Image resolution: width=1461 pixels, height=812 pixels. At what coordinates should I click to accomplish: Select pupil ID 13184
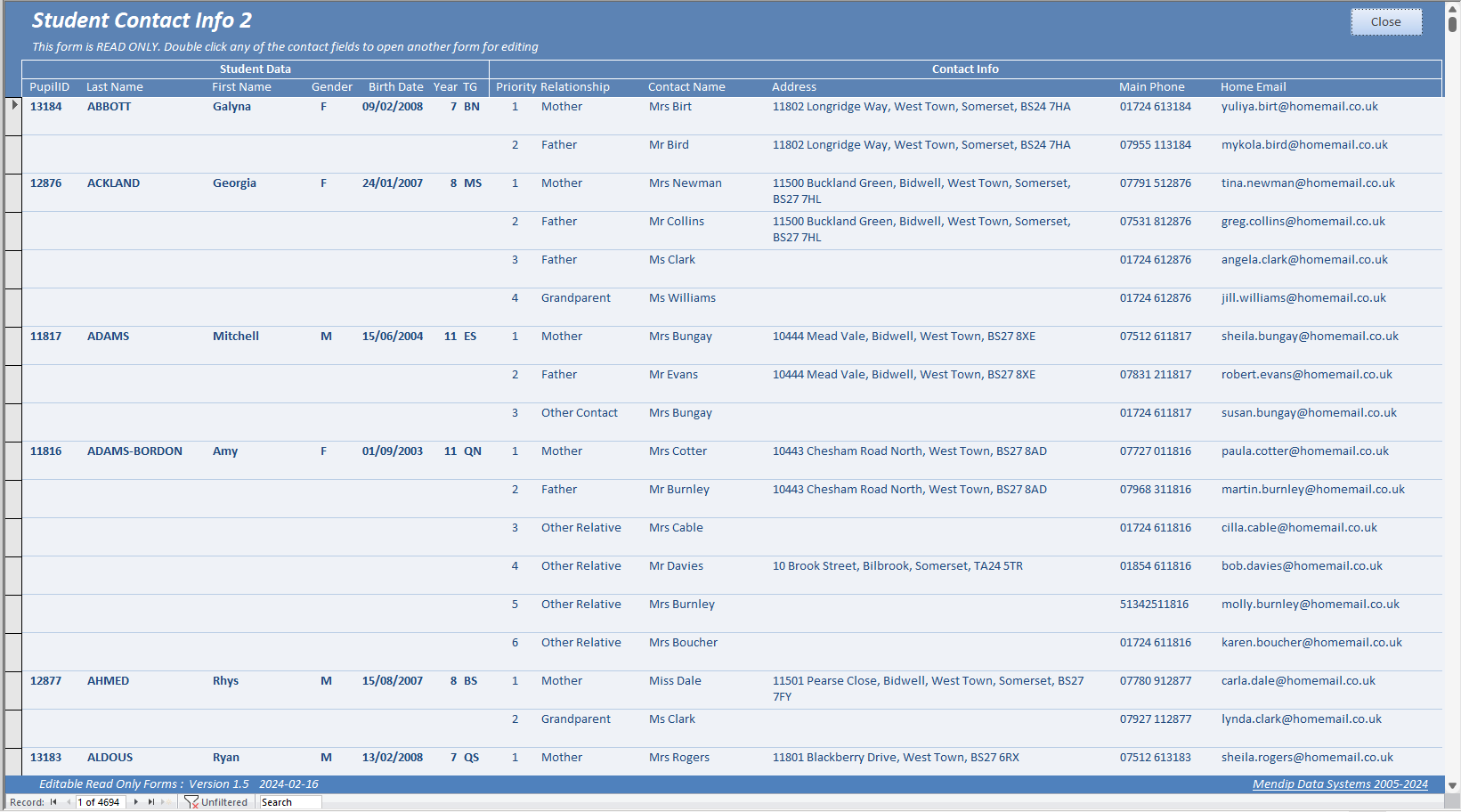(46, 107)
